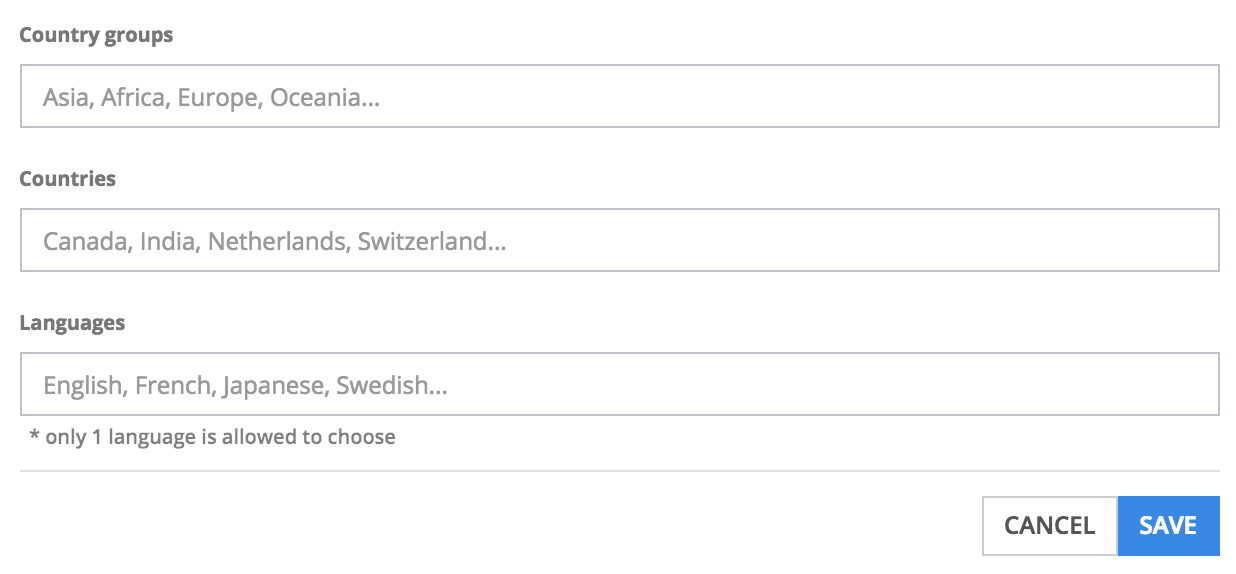Click the CANCEL button

pyautogui.click(x=1050, y=526)
